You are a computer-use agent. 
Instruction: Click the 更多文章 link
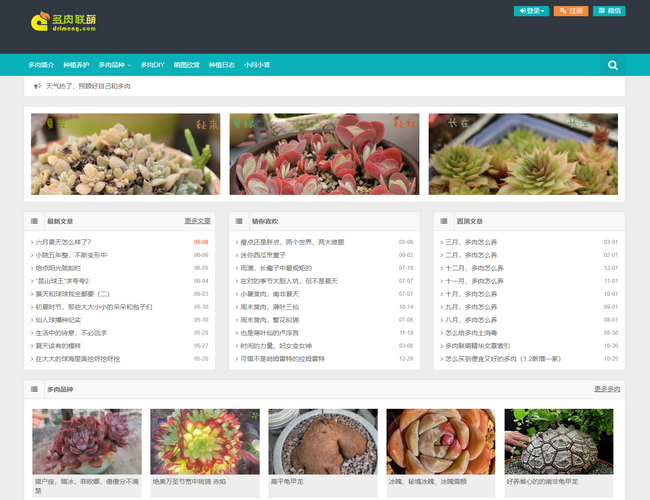pyautogui.click(x=197, y=221)
